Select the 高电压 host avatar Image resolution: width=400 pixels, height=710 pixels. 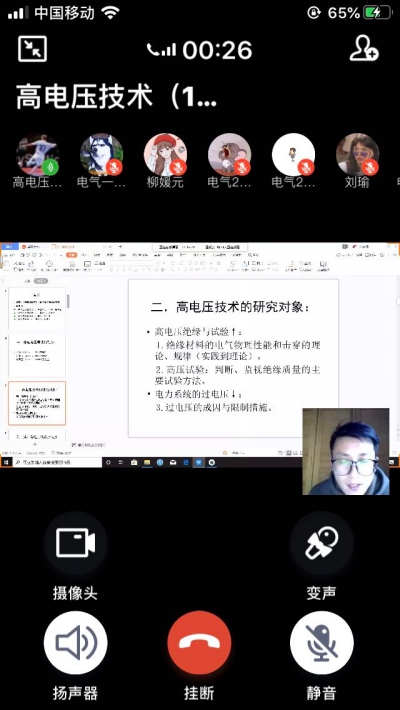37,154
